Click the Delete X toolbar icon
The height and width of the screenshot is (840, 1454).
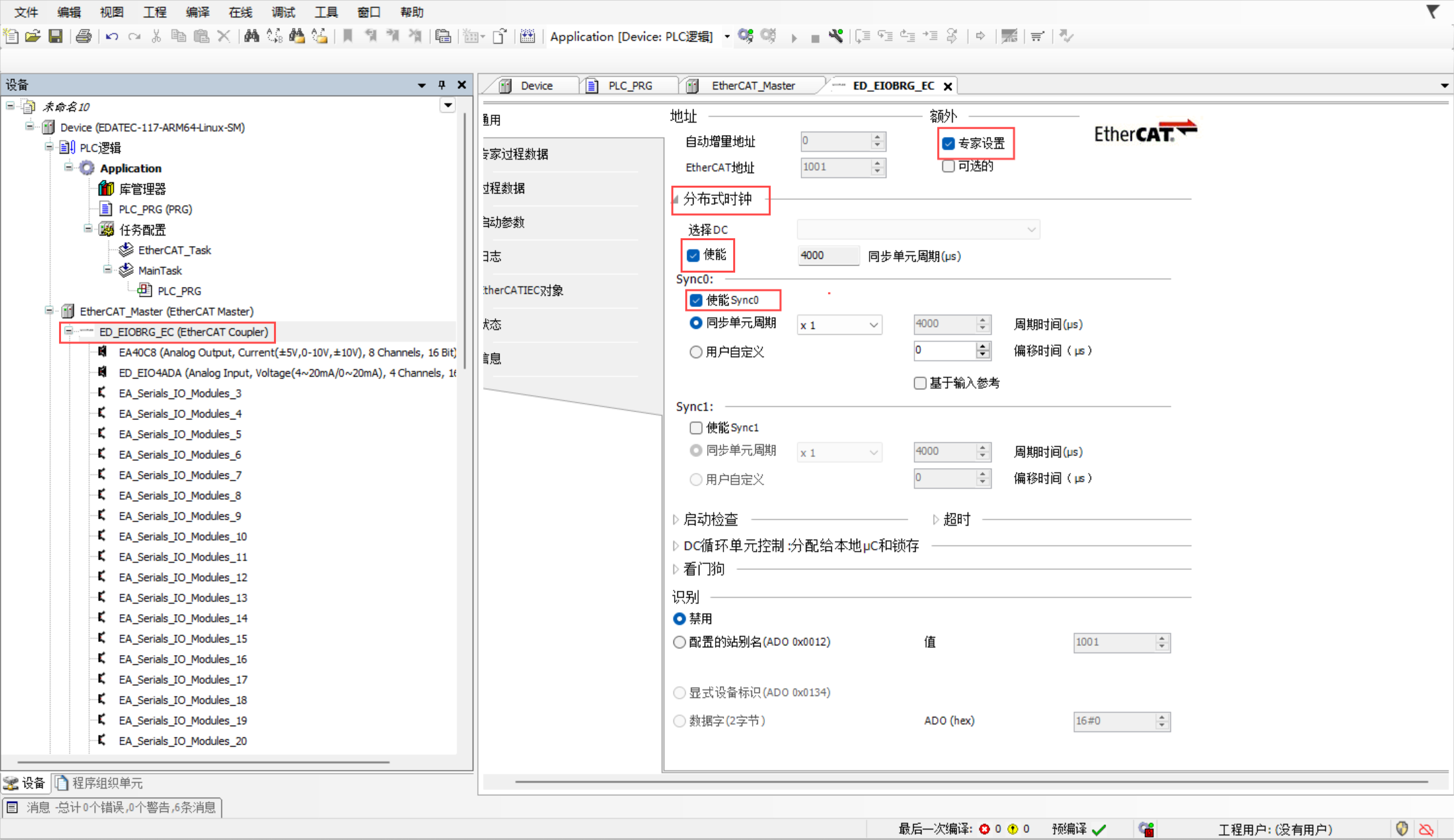point(223,36)
